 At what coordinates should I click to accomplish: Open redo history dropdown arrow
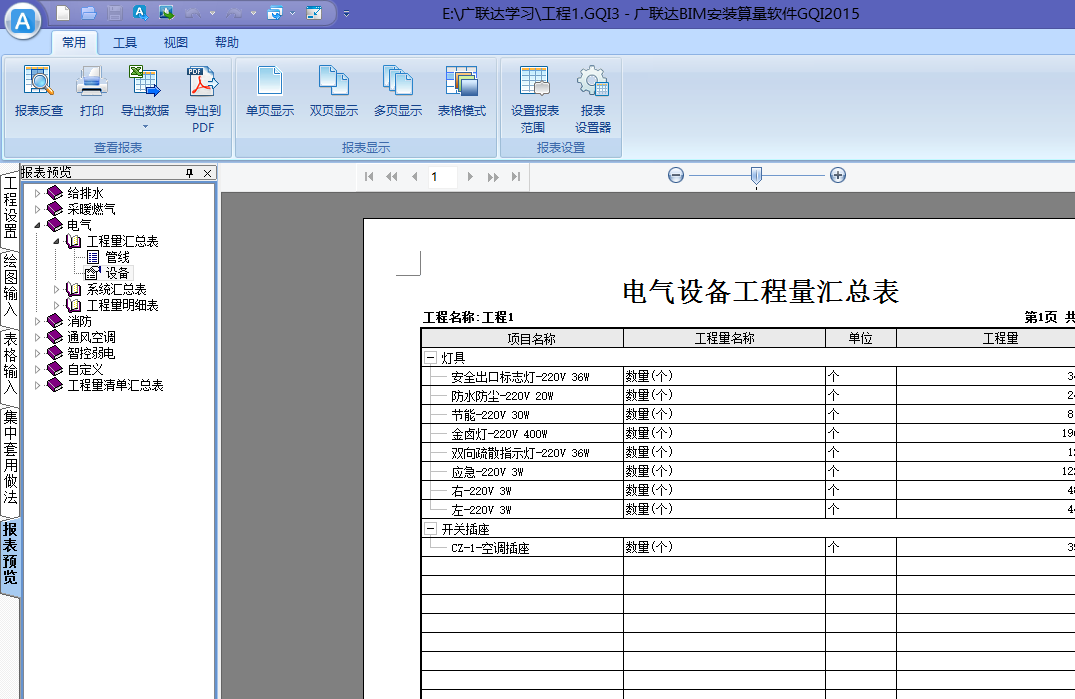click(x=253, y=13)
